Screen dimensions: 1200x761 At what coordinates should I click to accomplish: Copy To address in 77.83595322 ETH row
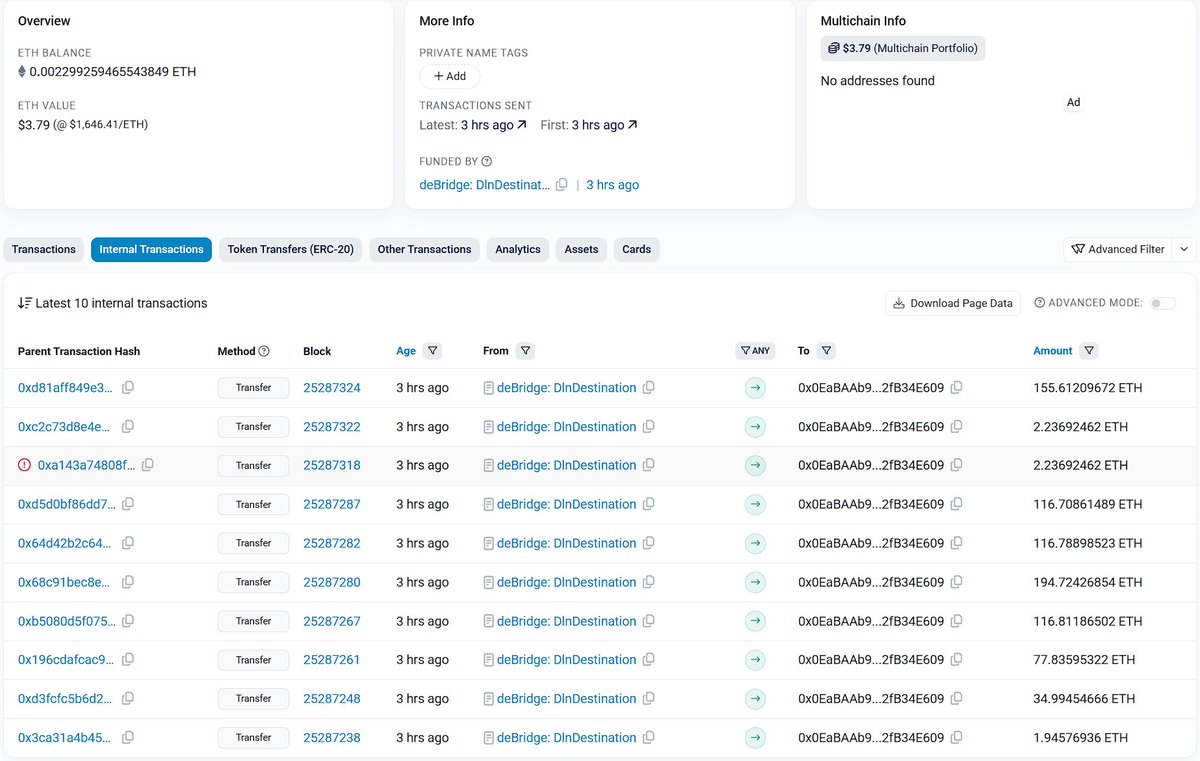pos(957,660)
